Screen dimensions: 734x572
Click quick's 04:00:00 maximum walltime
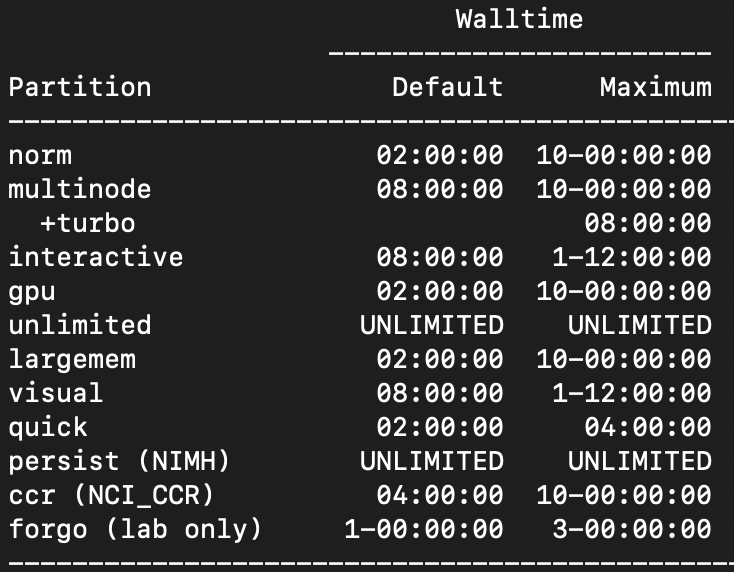point(647,427)
